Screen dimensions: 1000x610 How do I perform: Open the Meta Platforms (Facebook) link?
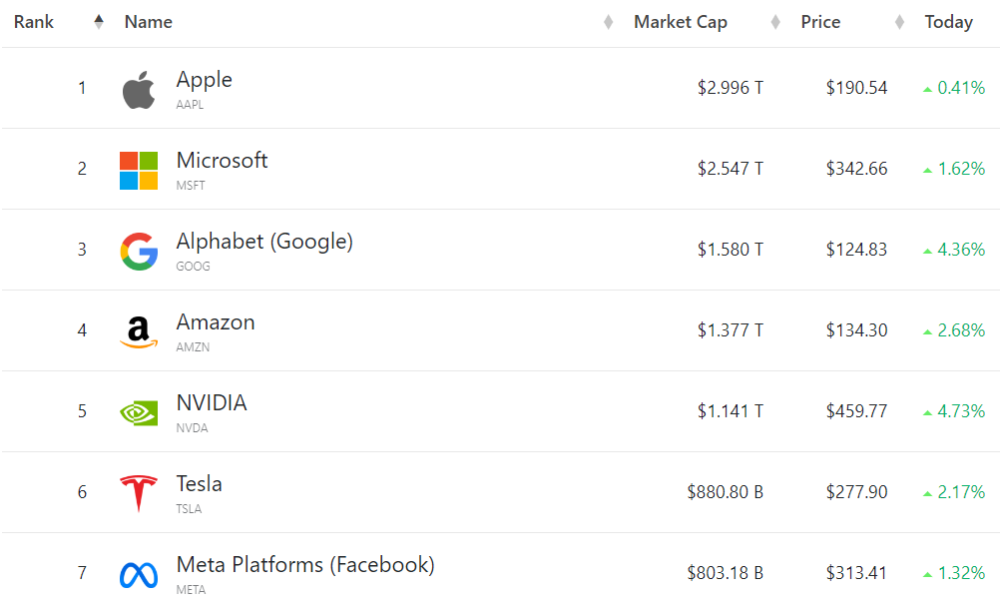point(305,565)
